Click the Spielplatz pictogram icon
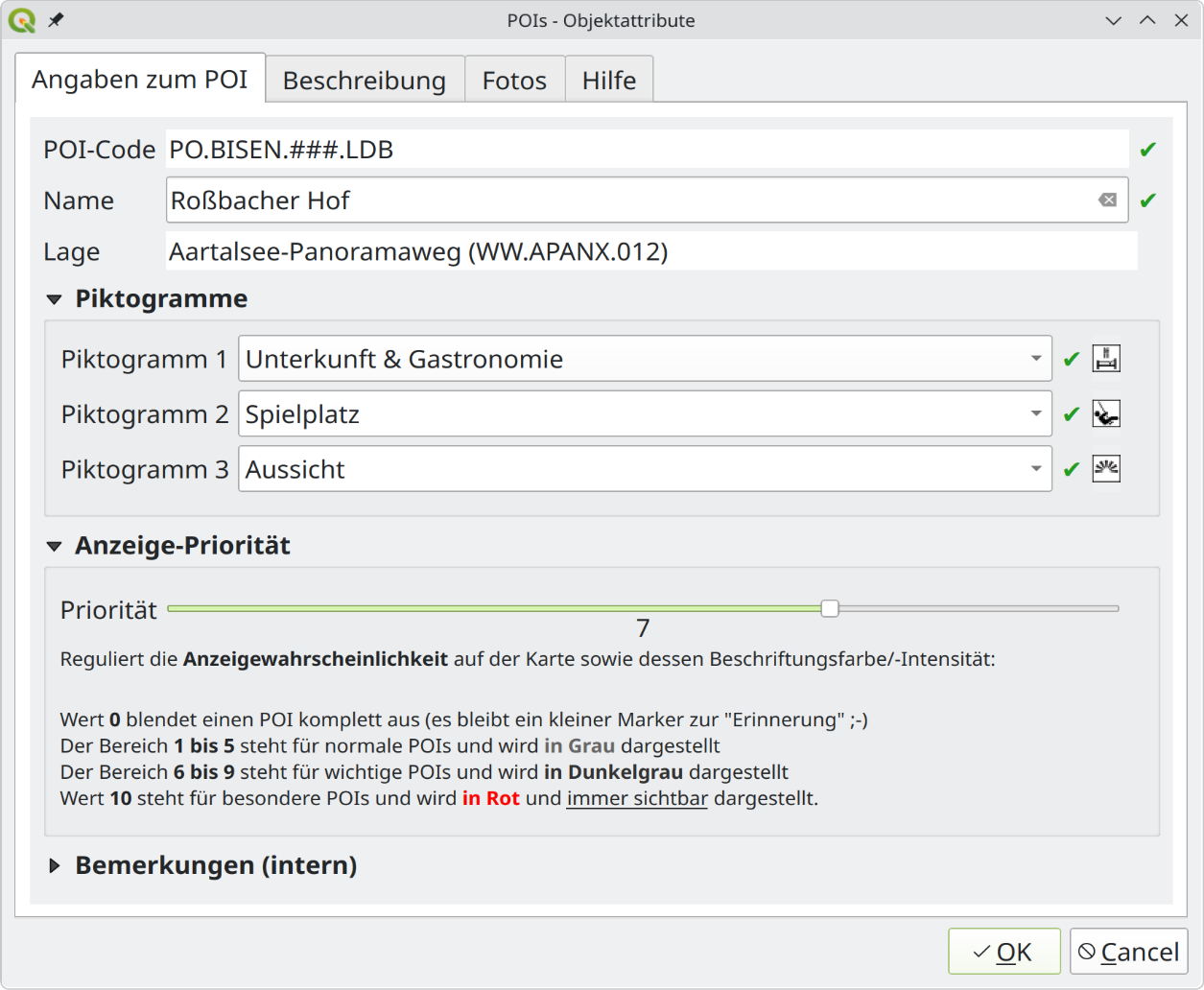This screenshot has height=990, width=1204. click(1106, 414)
